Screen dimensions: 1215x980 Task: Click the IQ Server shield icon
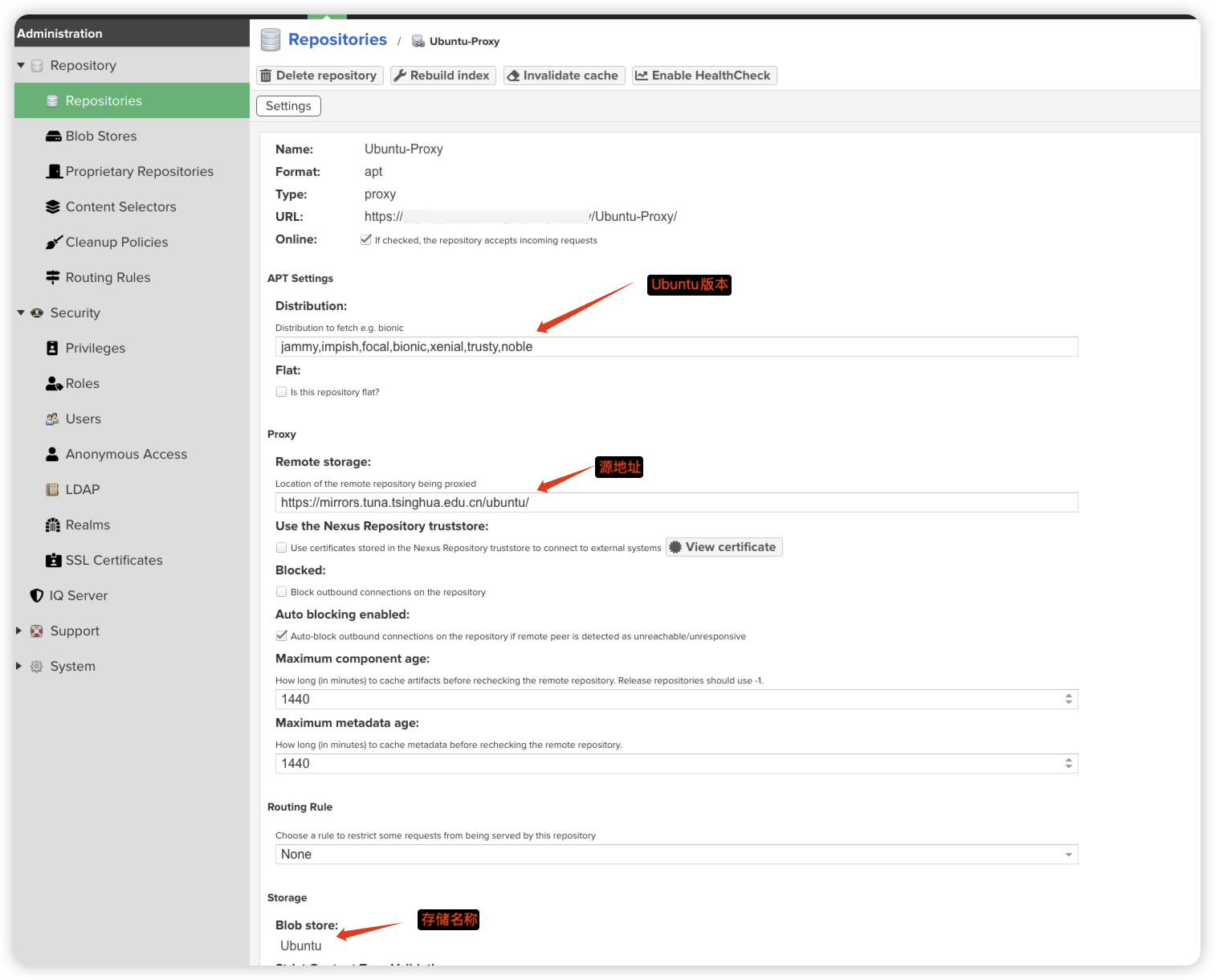click(37, 596)
